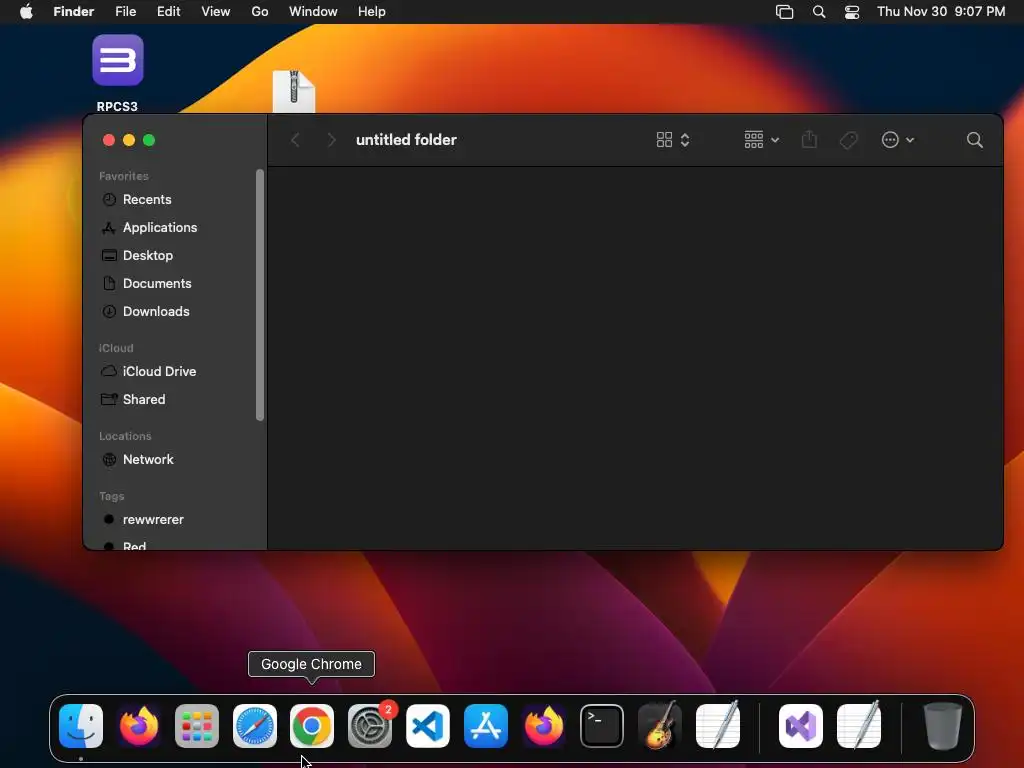This screenshot has width=1024, height=768.
Task: Open the Group By dropdown
Action: 761,140
